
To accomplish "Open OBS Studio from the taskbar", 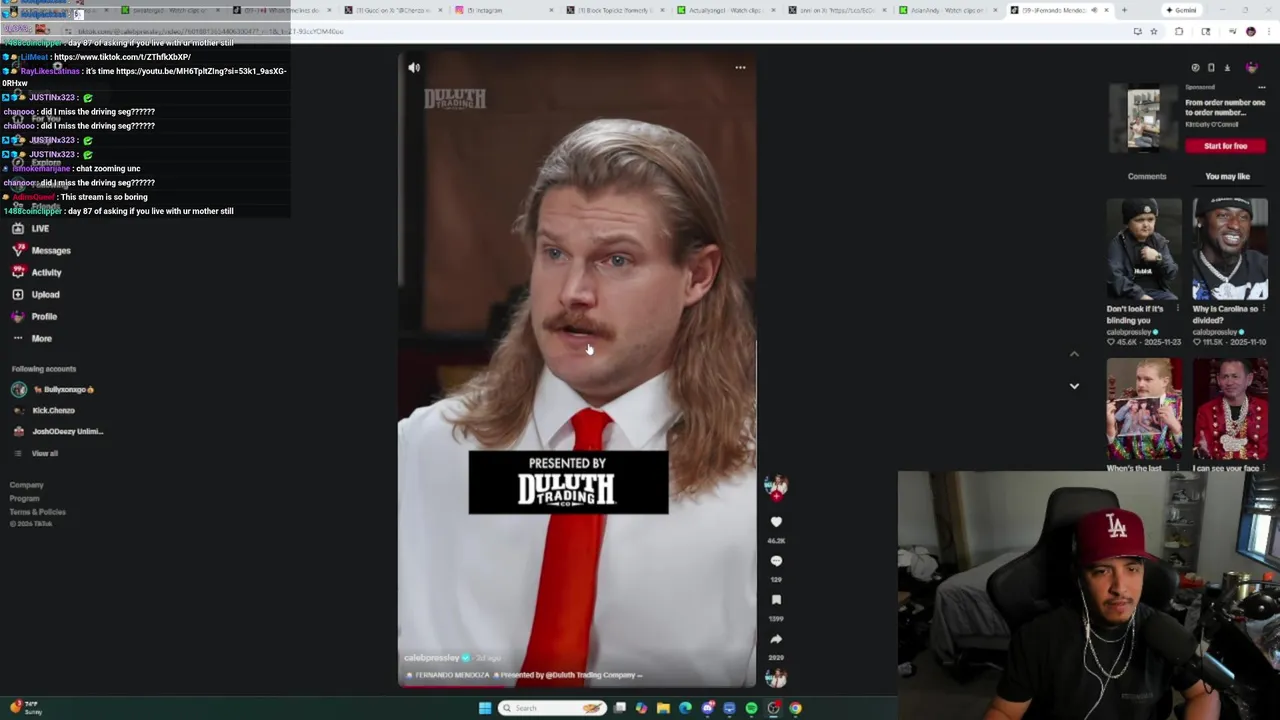I will click(773, 708).
